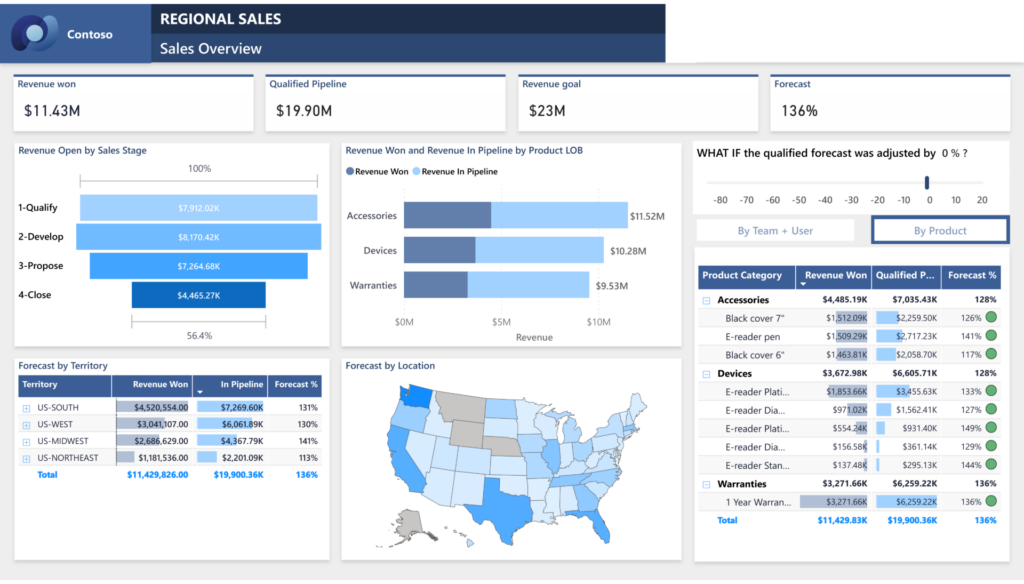Image resolution: width=1024 pixels, height=584 pixels.
Task: Click the Territory column header
Action: (40, 384)
